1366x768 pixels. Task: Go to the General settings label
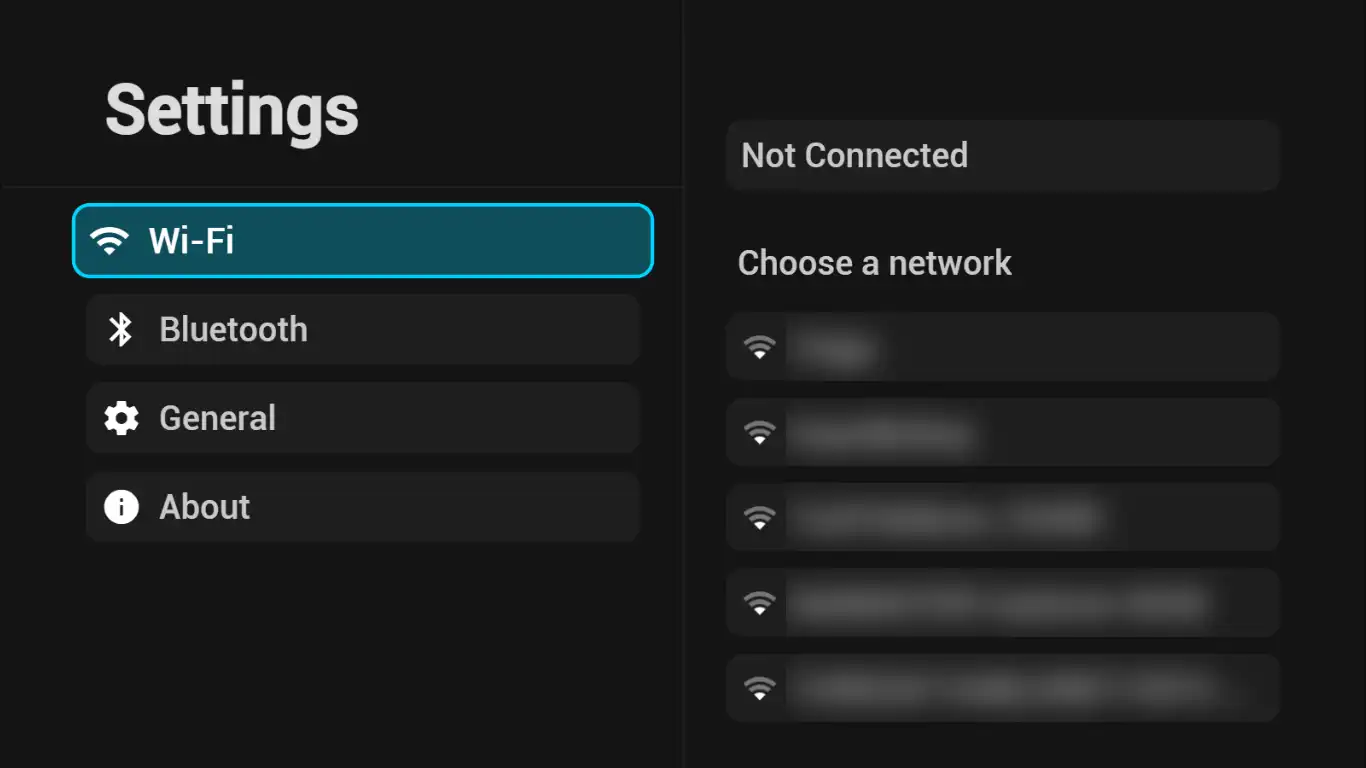[217, 418]
